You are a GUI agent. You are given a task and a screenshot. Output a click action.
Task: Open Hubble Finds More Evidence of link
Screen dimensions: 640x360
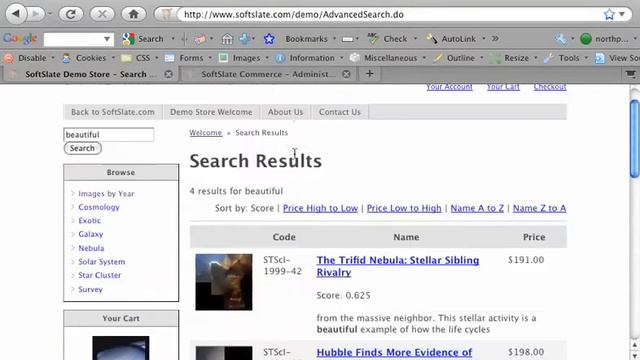point(394,352)
